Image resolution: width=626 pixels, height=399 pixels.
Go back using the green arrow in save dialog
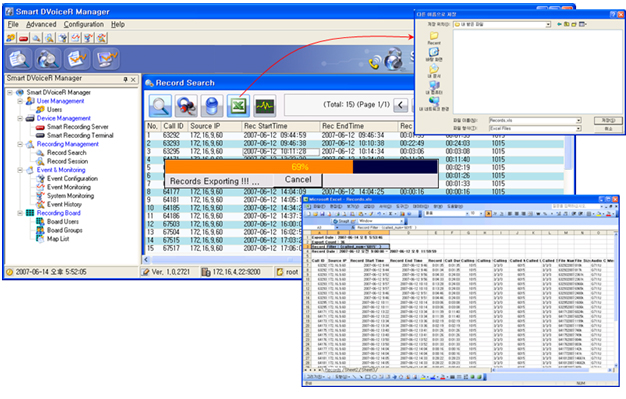559,24
